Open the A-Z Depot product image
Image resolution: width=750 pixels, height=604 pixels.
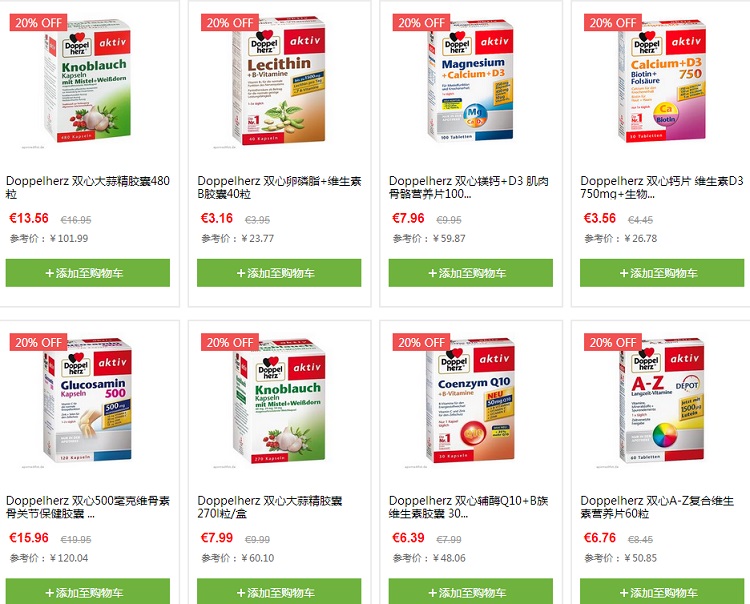pyautogui.click(x=662, y=401)
